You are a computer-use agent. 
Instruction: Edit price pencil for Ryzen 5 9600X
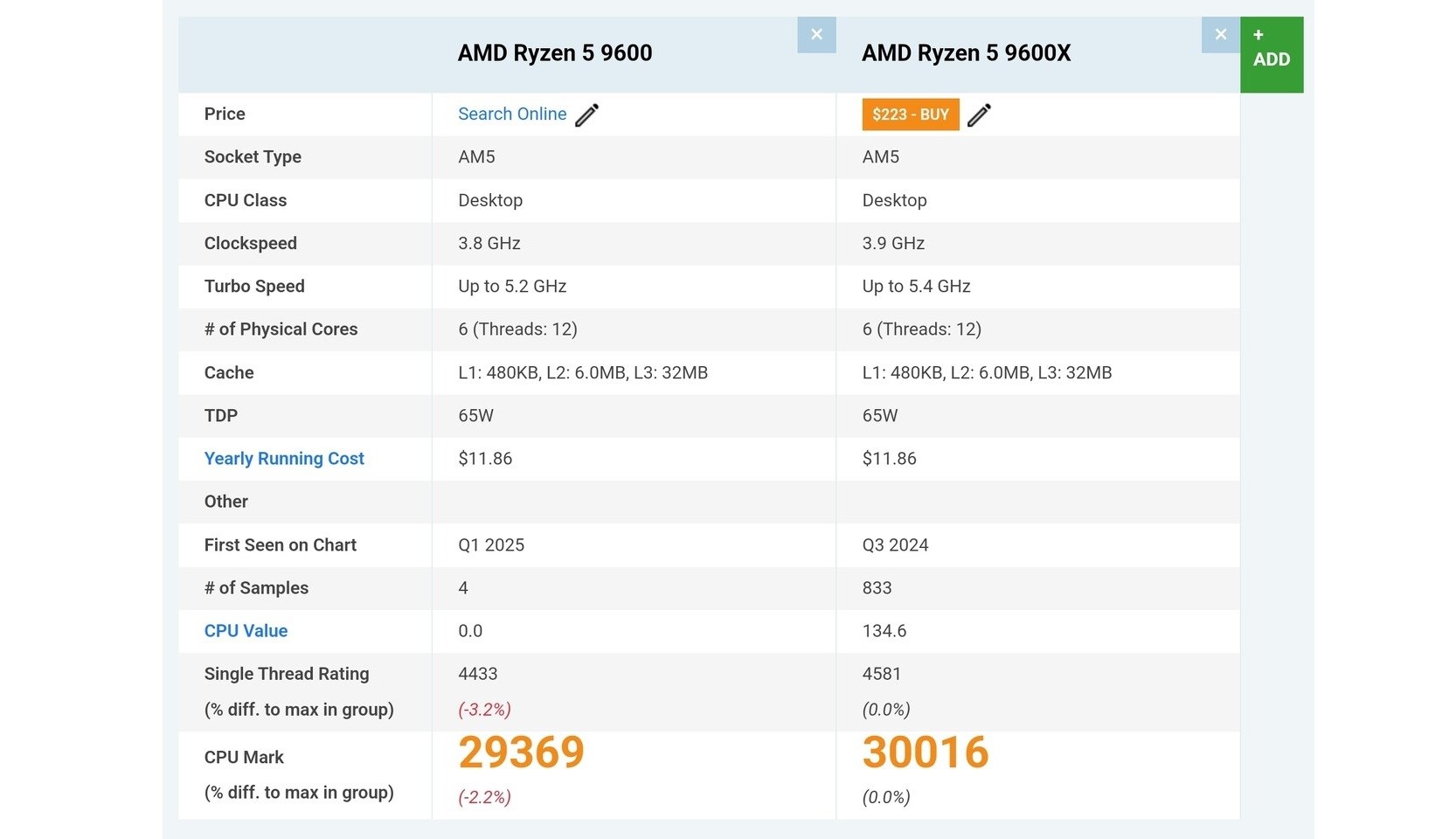pyautogui.click(x=980, y=114)
